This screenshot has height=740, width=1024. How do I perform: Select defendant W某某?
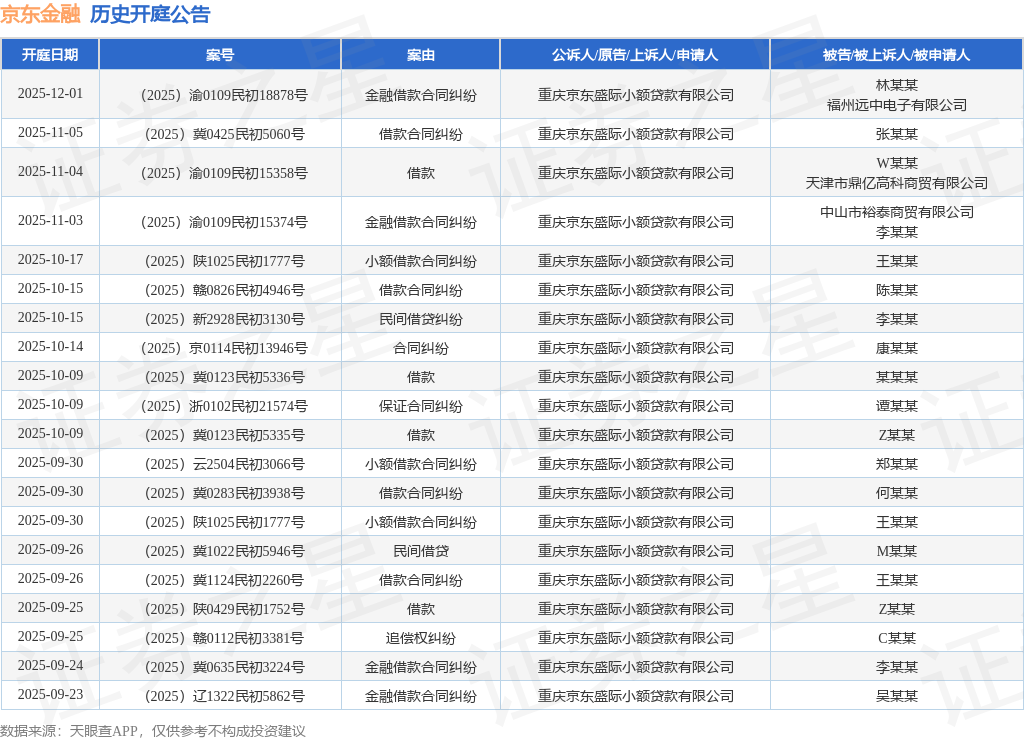pyautogui.click(x=897, y=163)
